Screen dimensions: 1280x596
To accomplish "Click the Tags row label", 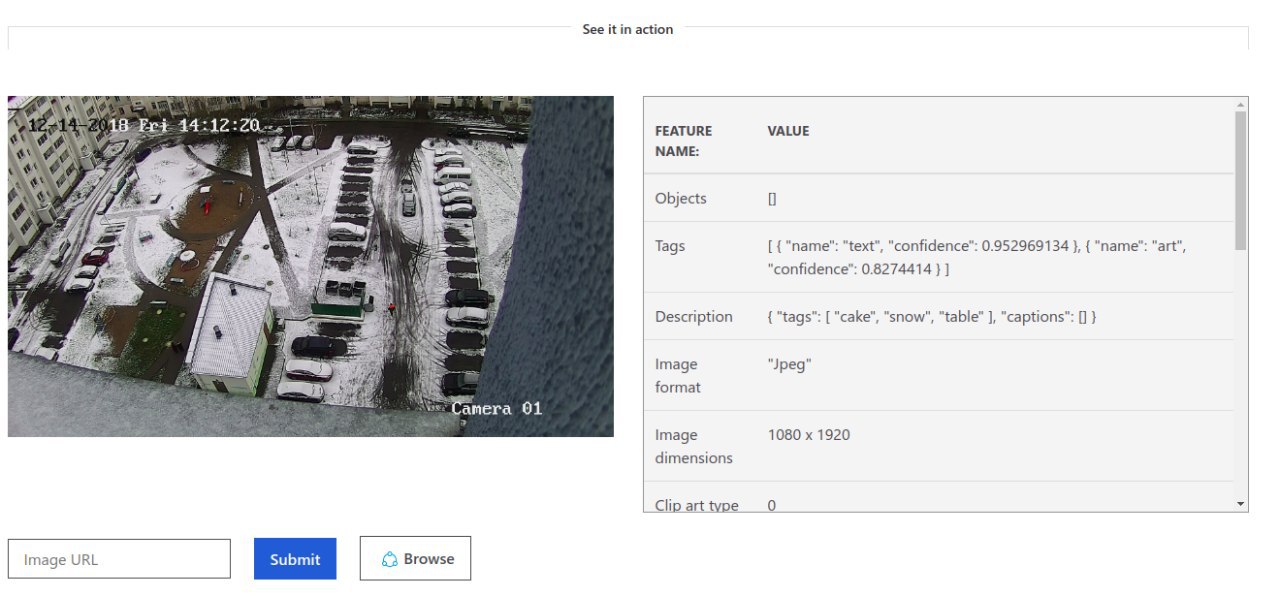I will [x=670, y=246].
